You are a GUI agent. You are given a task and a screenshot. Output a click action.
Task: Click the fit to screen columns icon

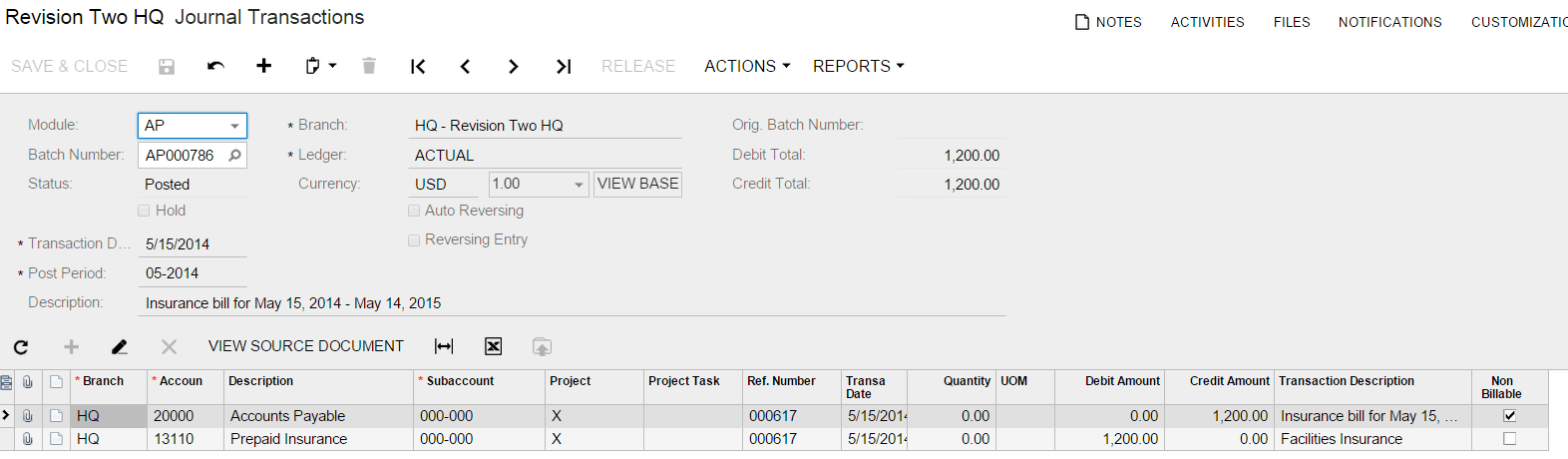click(444, 346)
